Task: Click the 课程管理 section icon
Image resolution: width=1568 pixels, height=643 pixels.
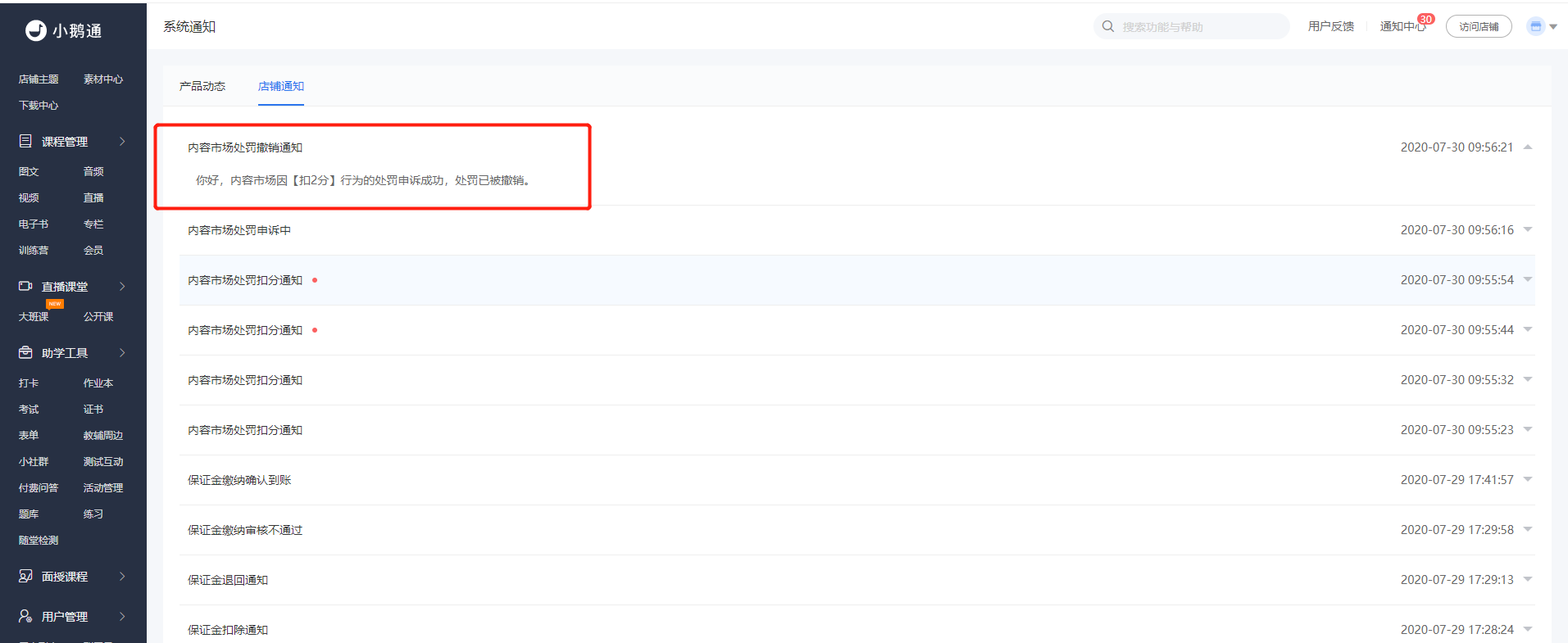Action: pos(25,141)
